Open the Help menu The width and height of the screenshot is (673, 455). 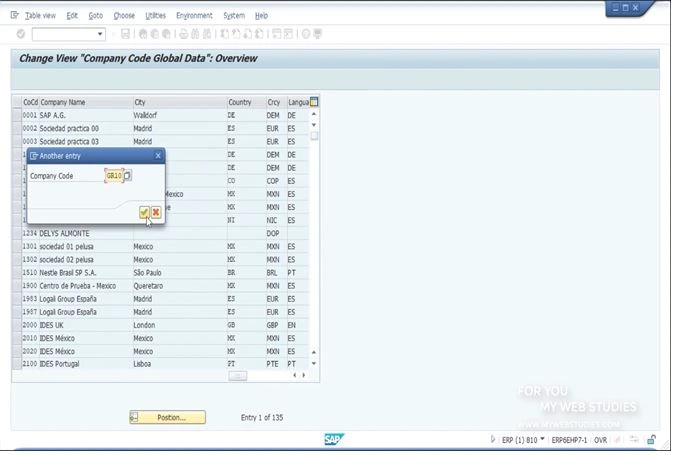(261, 15)
